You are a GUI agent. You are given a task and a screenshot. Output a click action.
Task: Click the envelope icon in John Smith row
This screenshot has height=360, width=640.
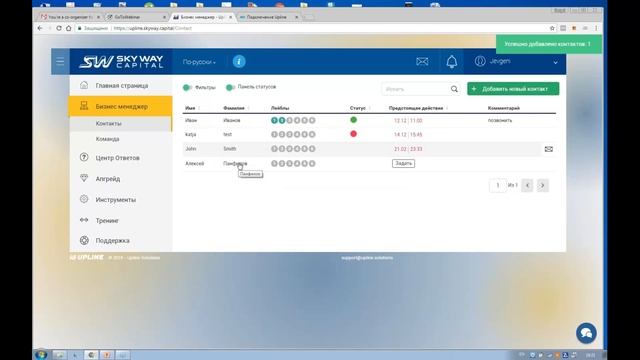(549, 149)
